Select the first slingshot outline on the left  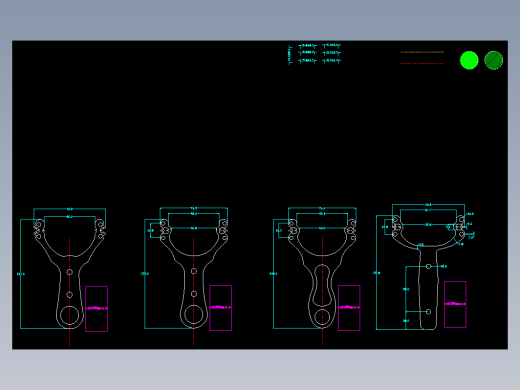click(x=69, y=273)
